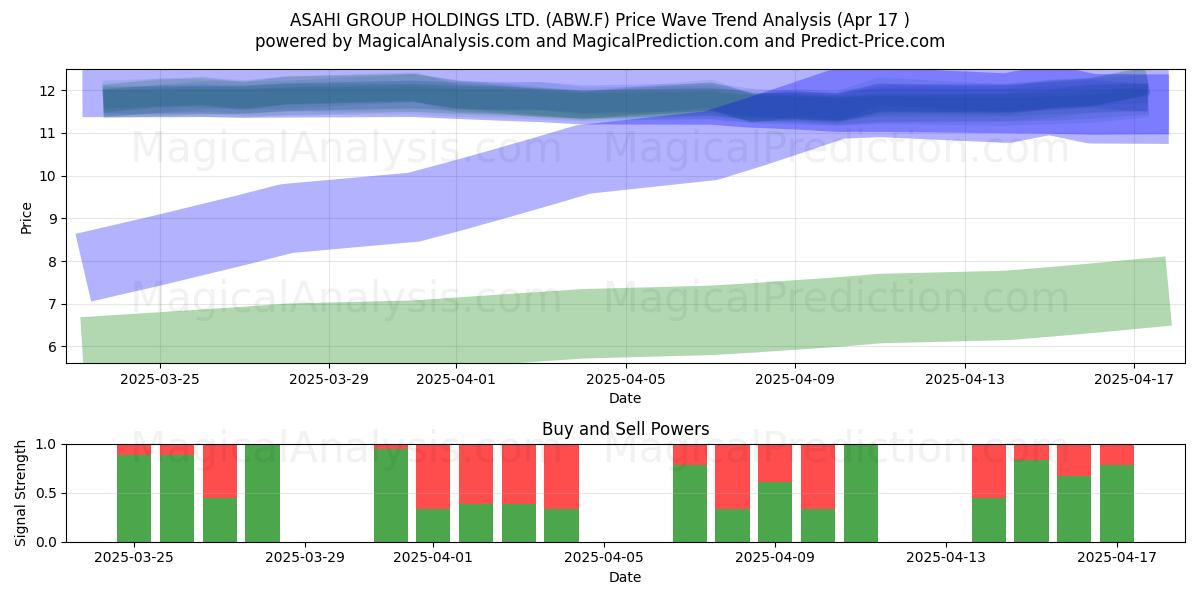Click 2025-04-17 tick of Buy and Sell chart

(1117, 559)
